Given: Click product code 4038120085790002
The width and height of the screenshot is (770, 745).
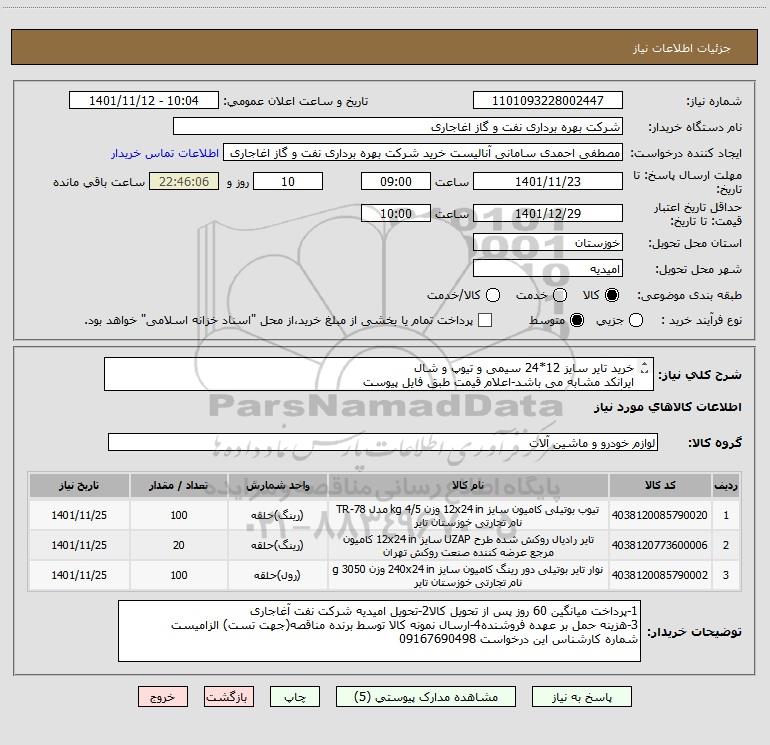Looking at the screenshot, I should click(x=660, y=575).
